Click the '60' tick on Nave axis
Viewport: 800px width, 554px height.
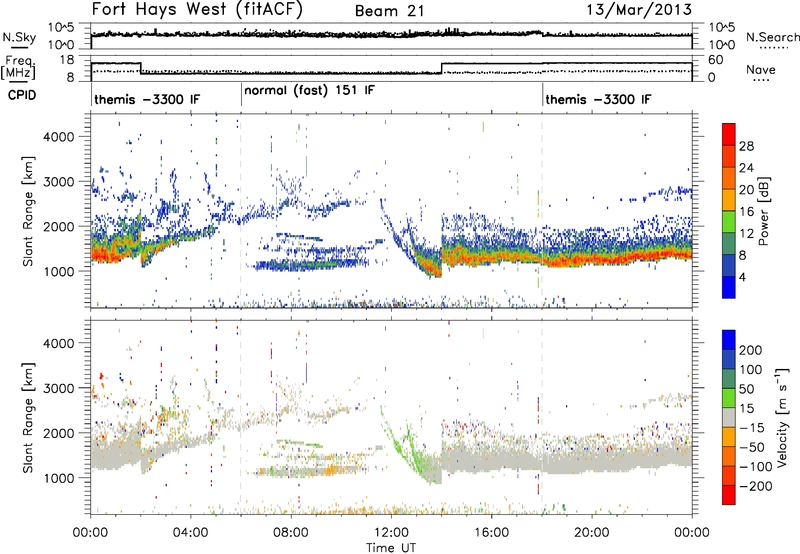pyautogui.click(x=716, y=60)
